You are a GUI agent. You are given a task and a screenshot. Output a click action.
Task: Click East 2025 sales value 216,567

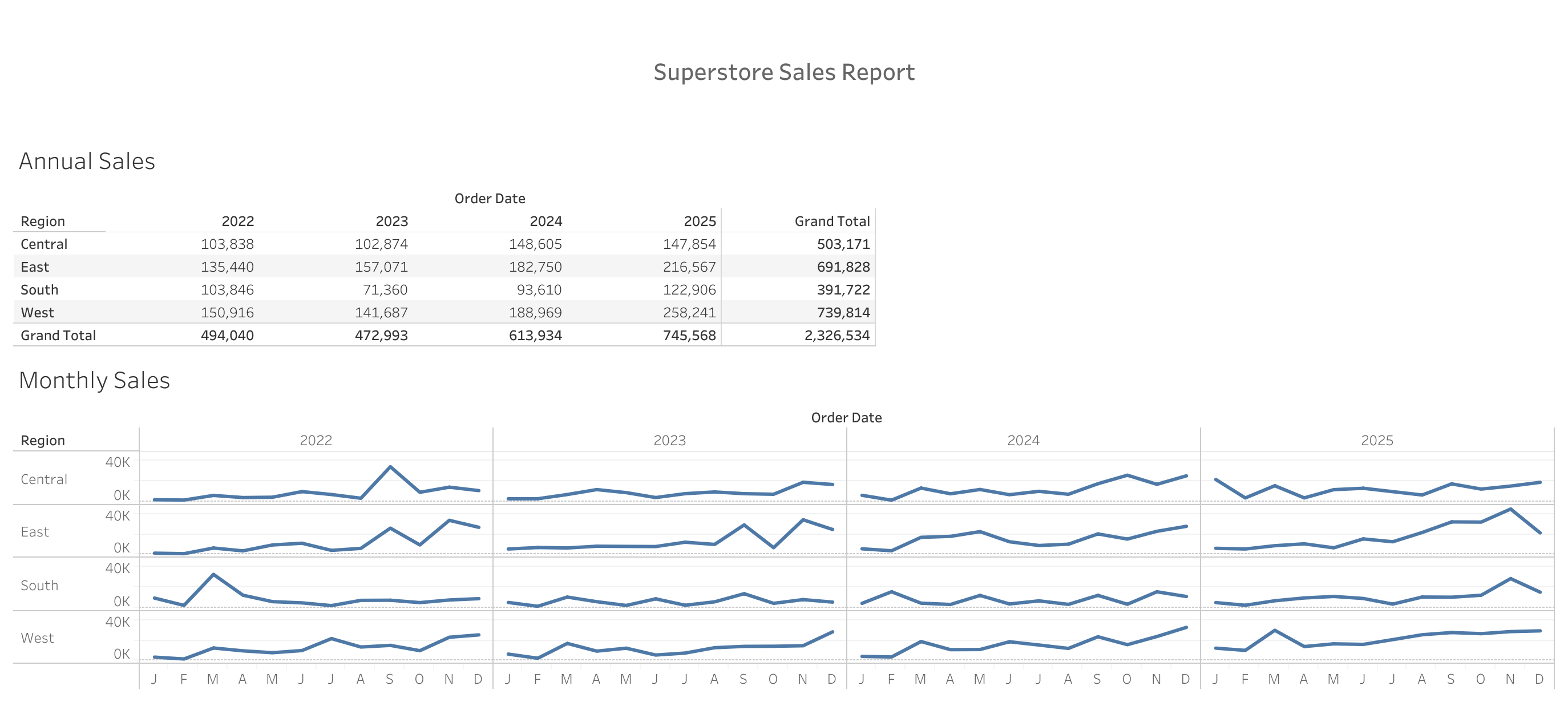(x=689, y=267)
